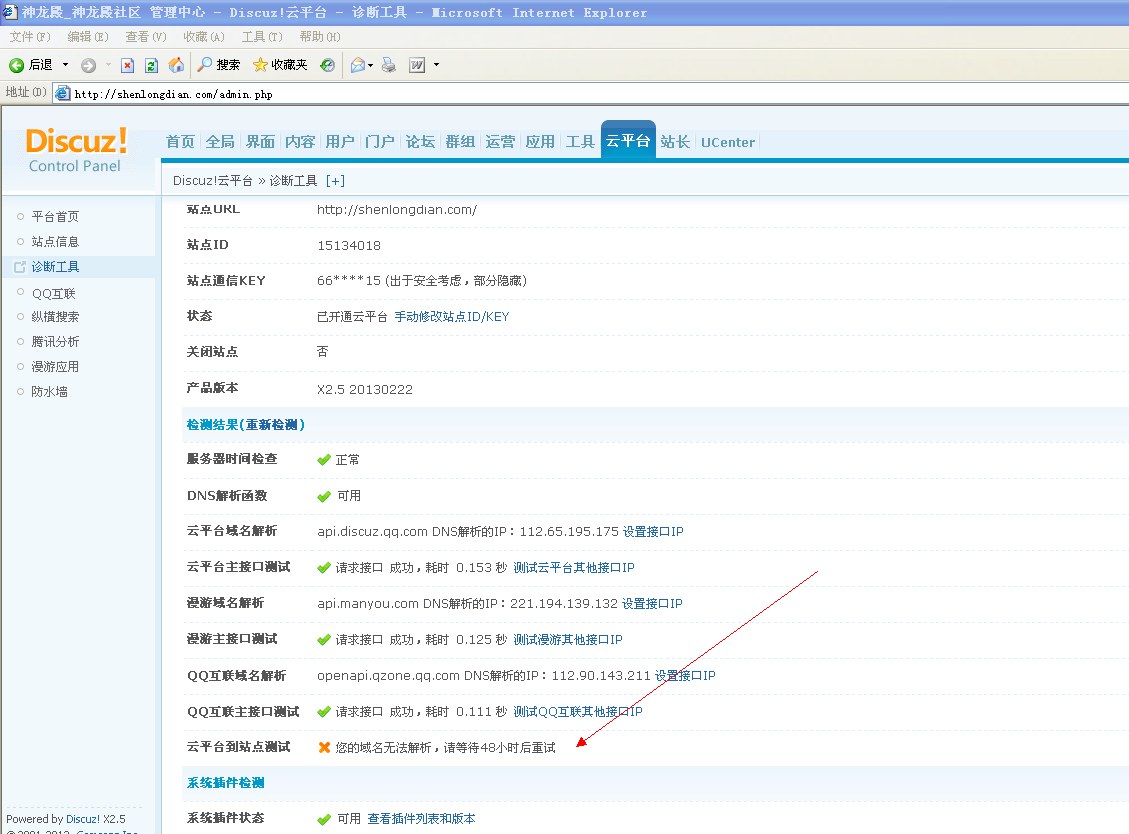Open 纵横搜索 in the sidebar
Viewport: 1129px width, 834px height.
click(55, 317)
